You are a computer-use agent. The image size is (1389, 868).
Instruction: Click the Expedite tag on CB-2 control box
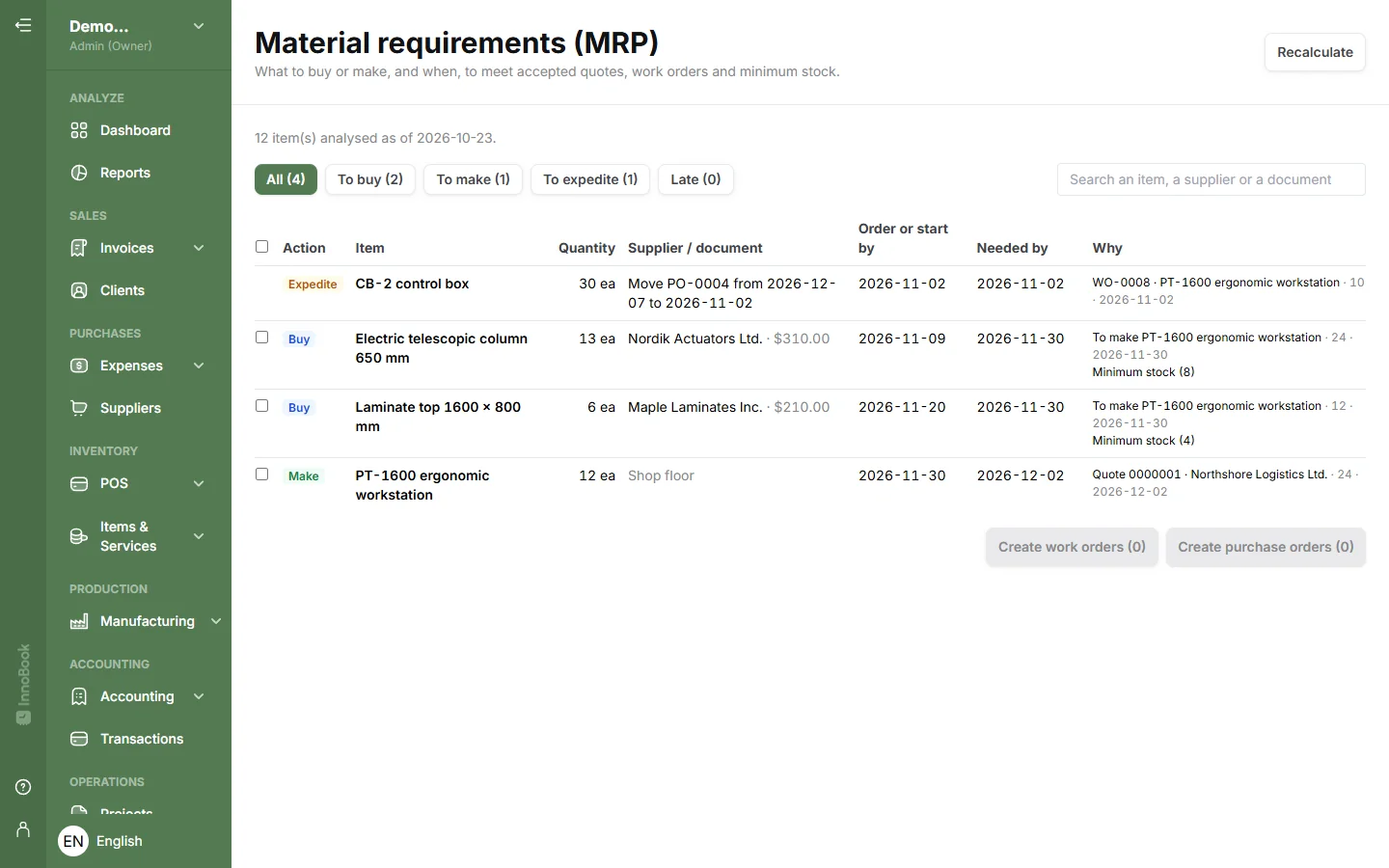[313, 285]
